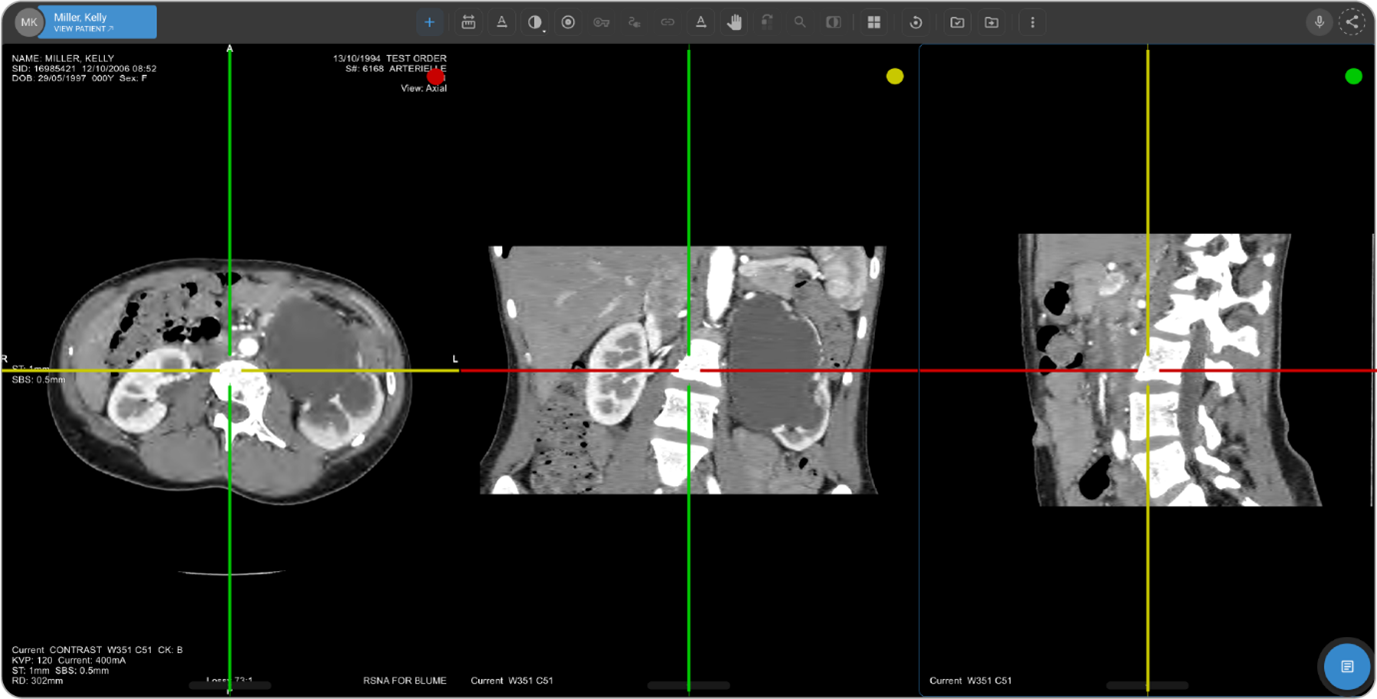The image size is (1377, 699).
Task: Click the share icon at top right
Action: [x=1352, y=22]
